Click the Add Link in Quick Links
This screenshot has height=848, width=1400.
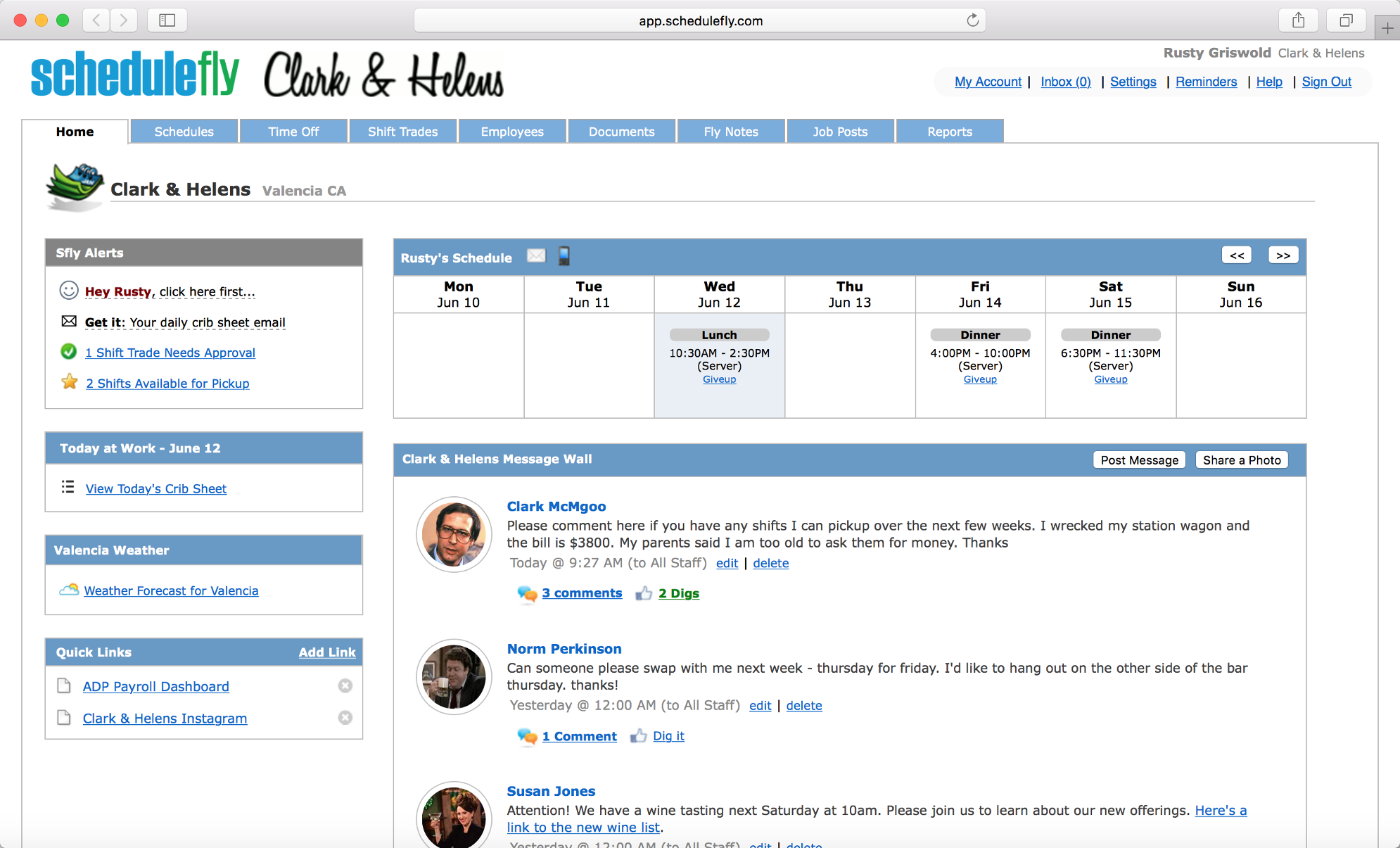point(327,652)
